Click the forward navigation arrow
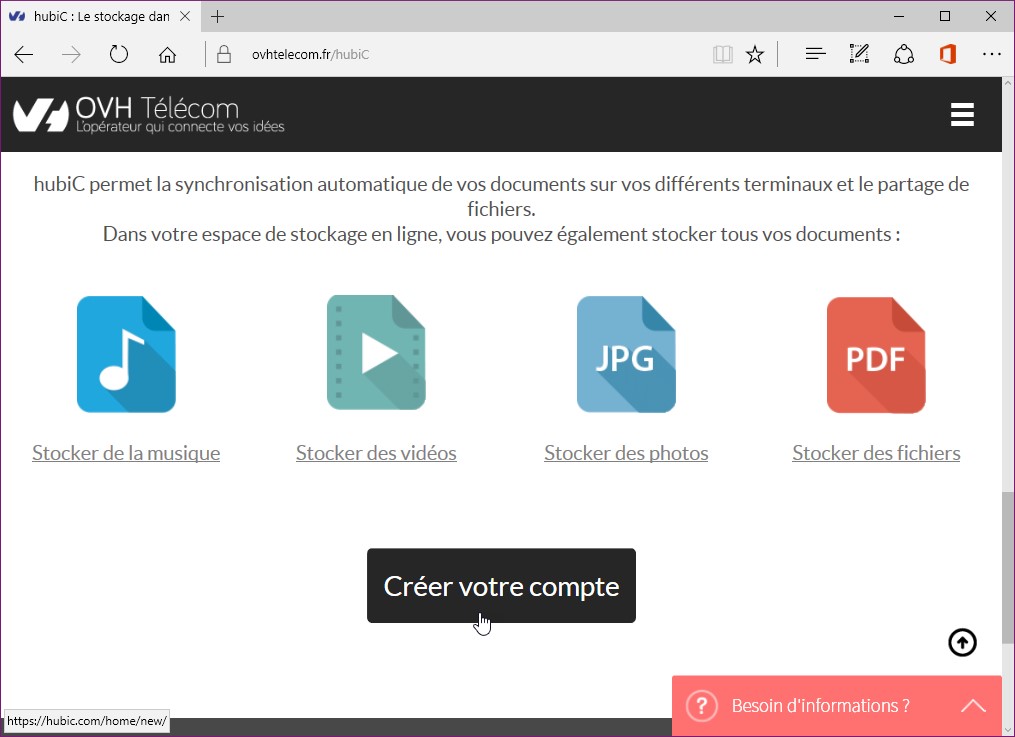The image size is (1015, 737). coord(71,55)
